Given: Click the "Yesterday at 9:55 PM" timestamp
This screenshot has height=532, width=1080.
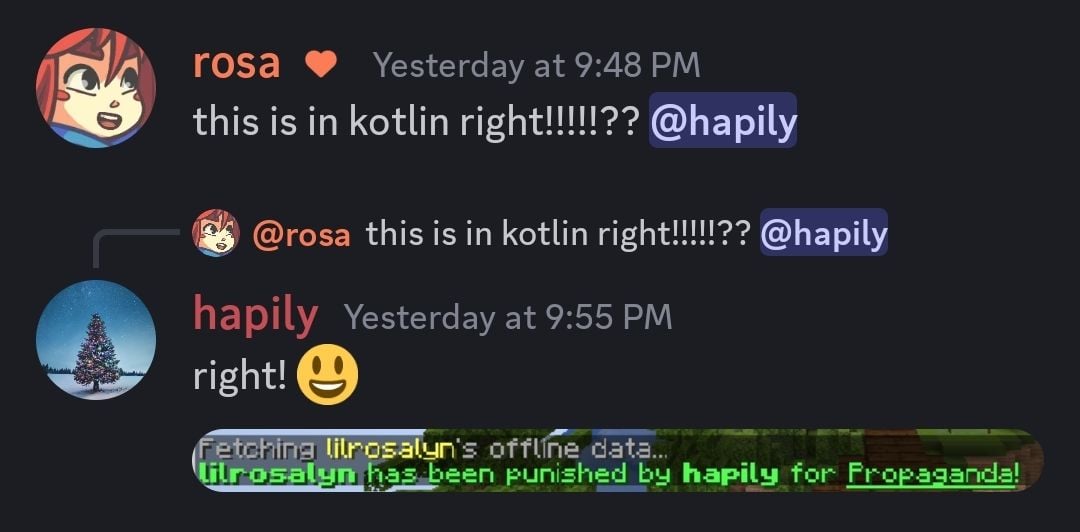Looking at the screenshot, I should pyautogui.click(x=508, y=317).
